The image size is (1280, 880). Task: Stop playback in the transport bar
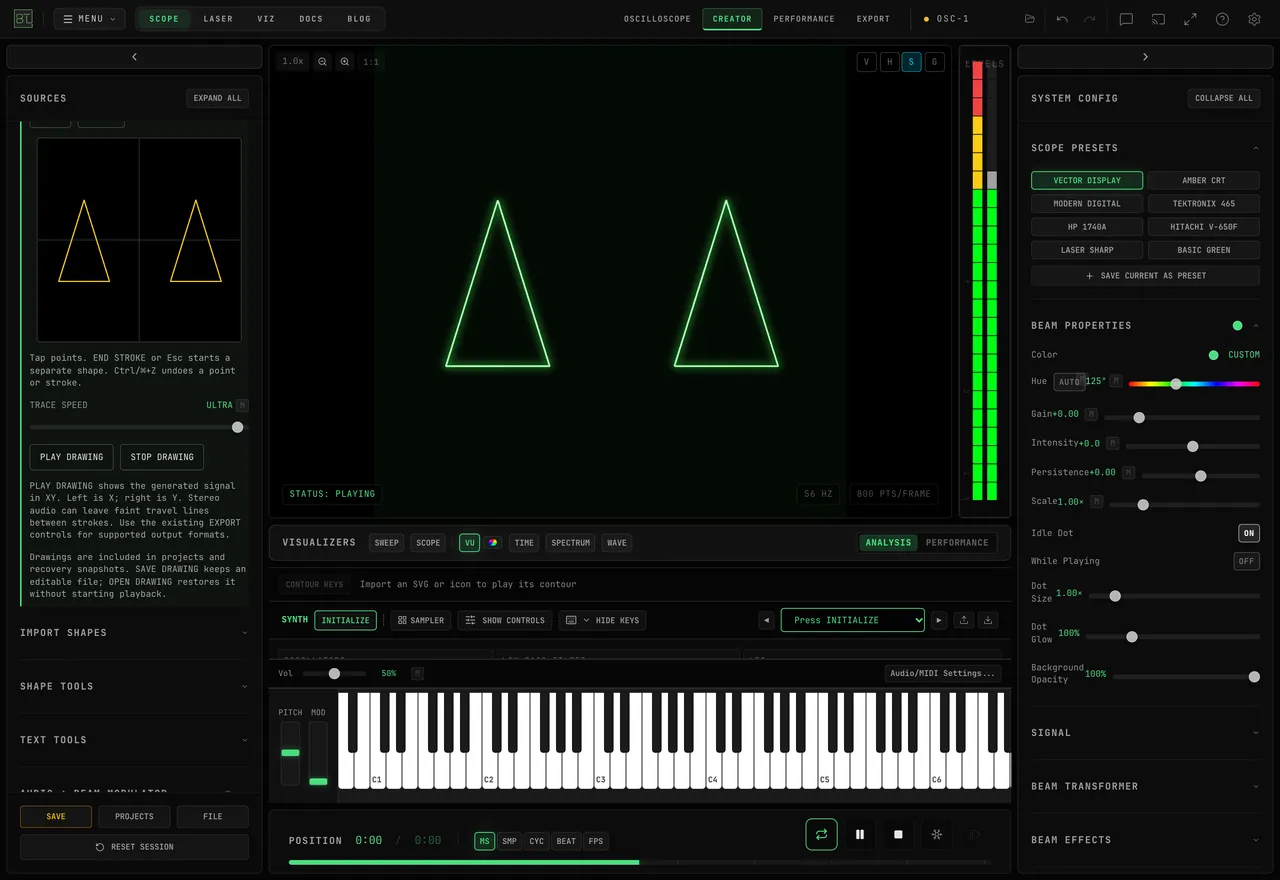tap(898, 834)
